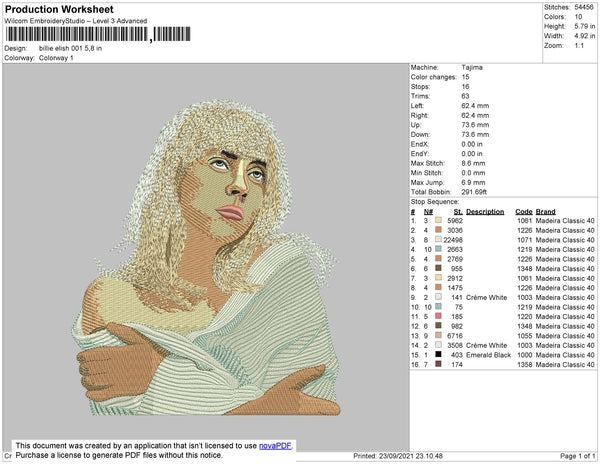This screenshot has width=600, height=464.
Task: Click the barcode in the header
Action: (x=98, y=34)
